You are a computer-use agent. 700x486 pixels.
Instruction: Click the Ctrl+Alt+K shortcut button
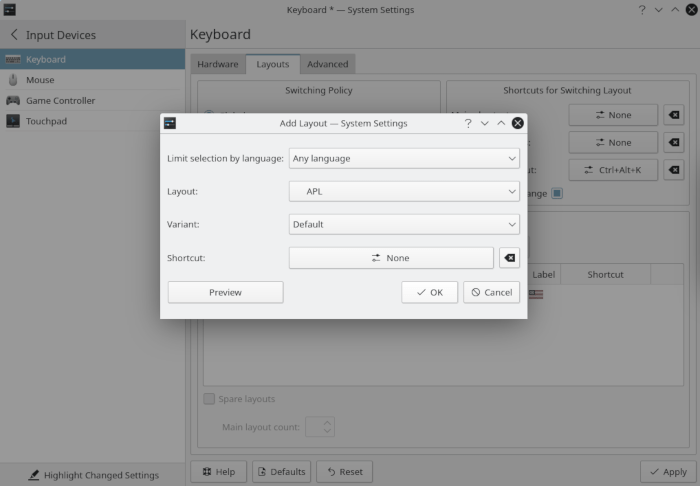coord(613,170)
